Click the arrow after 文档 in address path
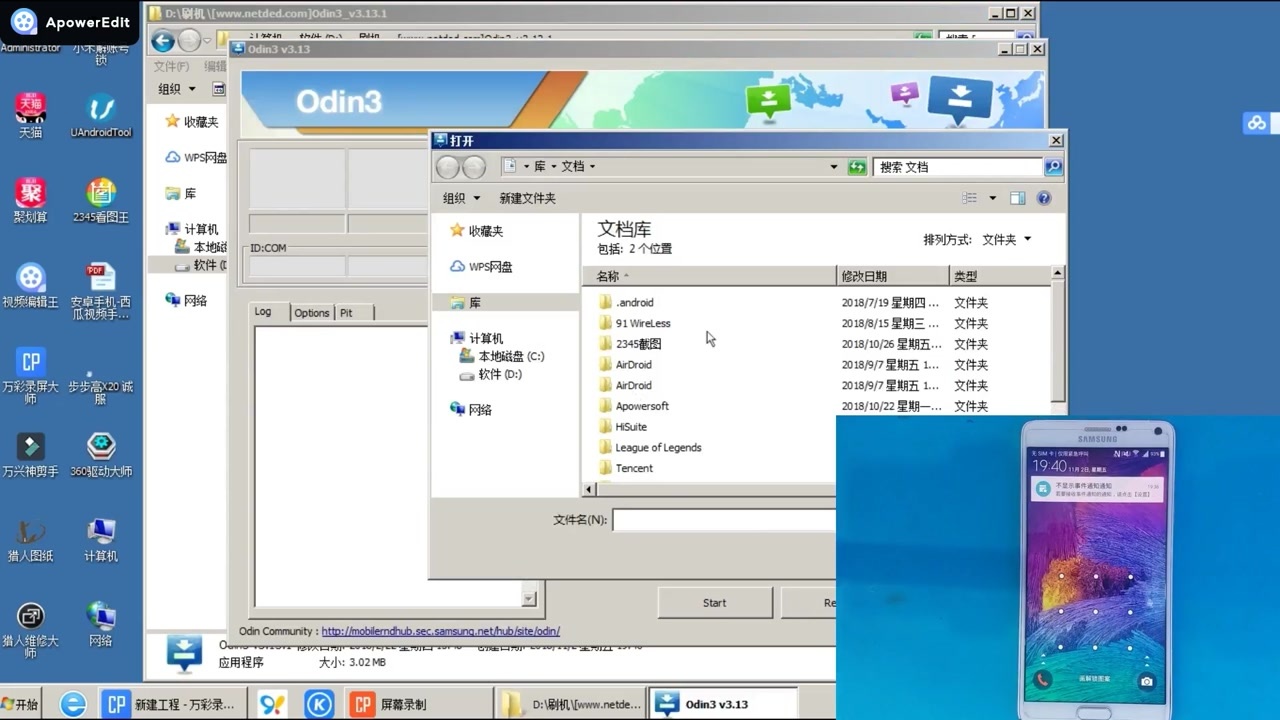This screenshot has width=1280, height=720. pyautogui.click(x=592, y=167)
